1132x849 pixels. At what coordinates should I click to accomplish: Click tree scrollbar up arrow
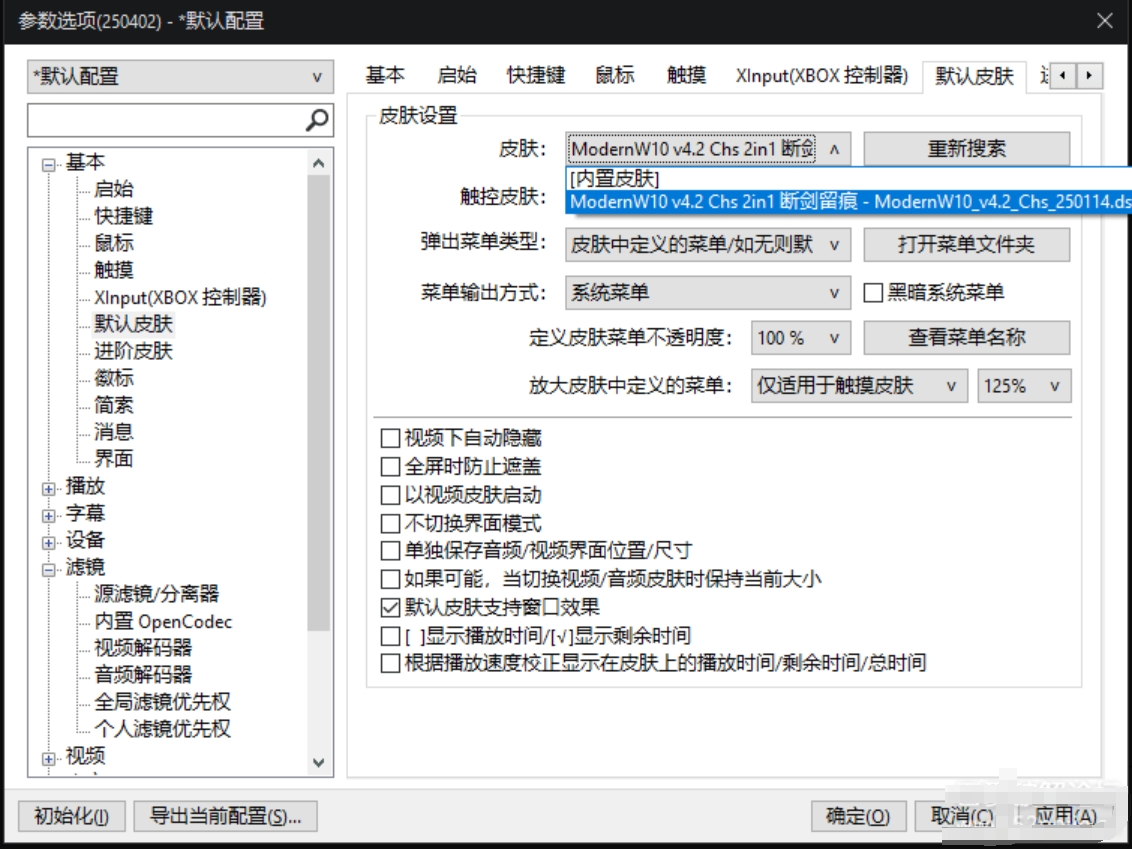318,163
